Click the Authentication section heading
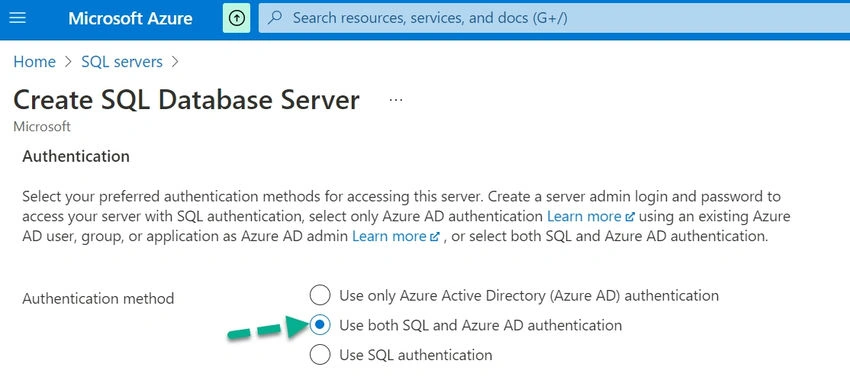 (76, 157)
